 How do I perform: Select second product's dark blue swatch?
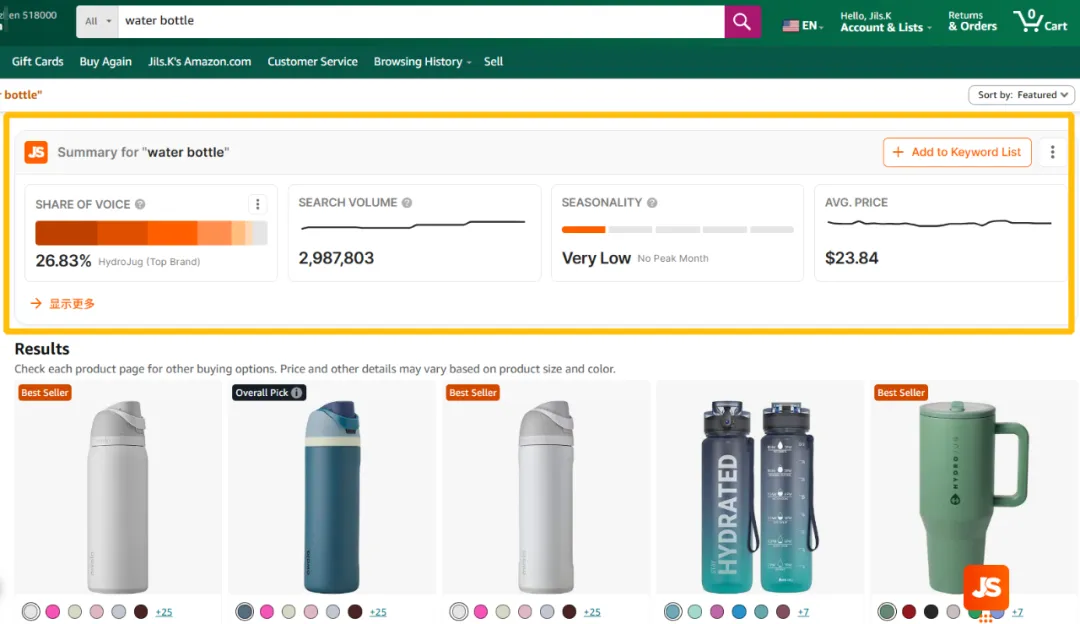pos(245,612)
